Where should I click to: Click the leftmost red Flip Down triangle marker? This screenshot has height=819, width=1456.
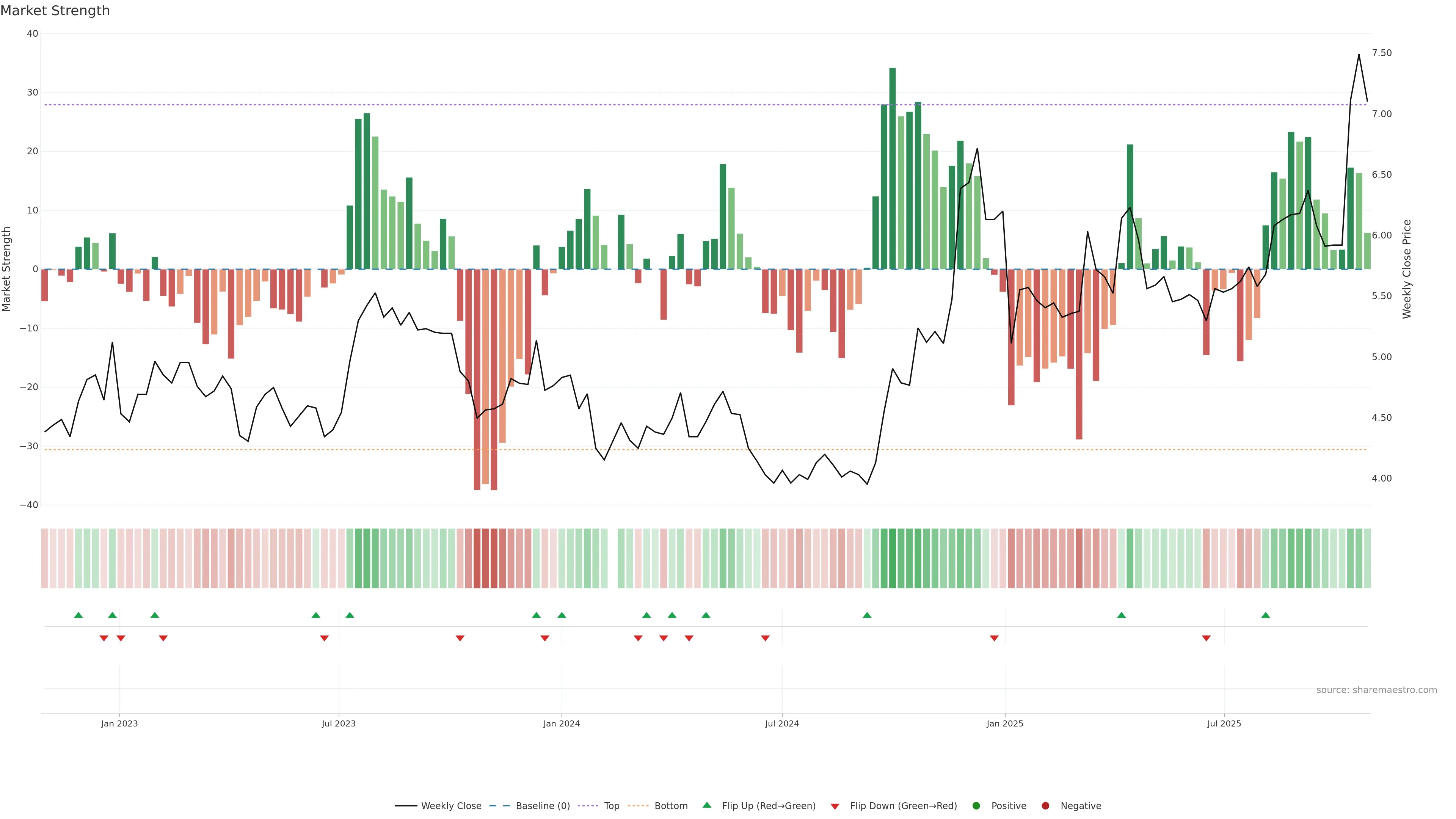point(104,638)
